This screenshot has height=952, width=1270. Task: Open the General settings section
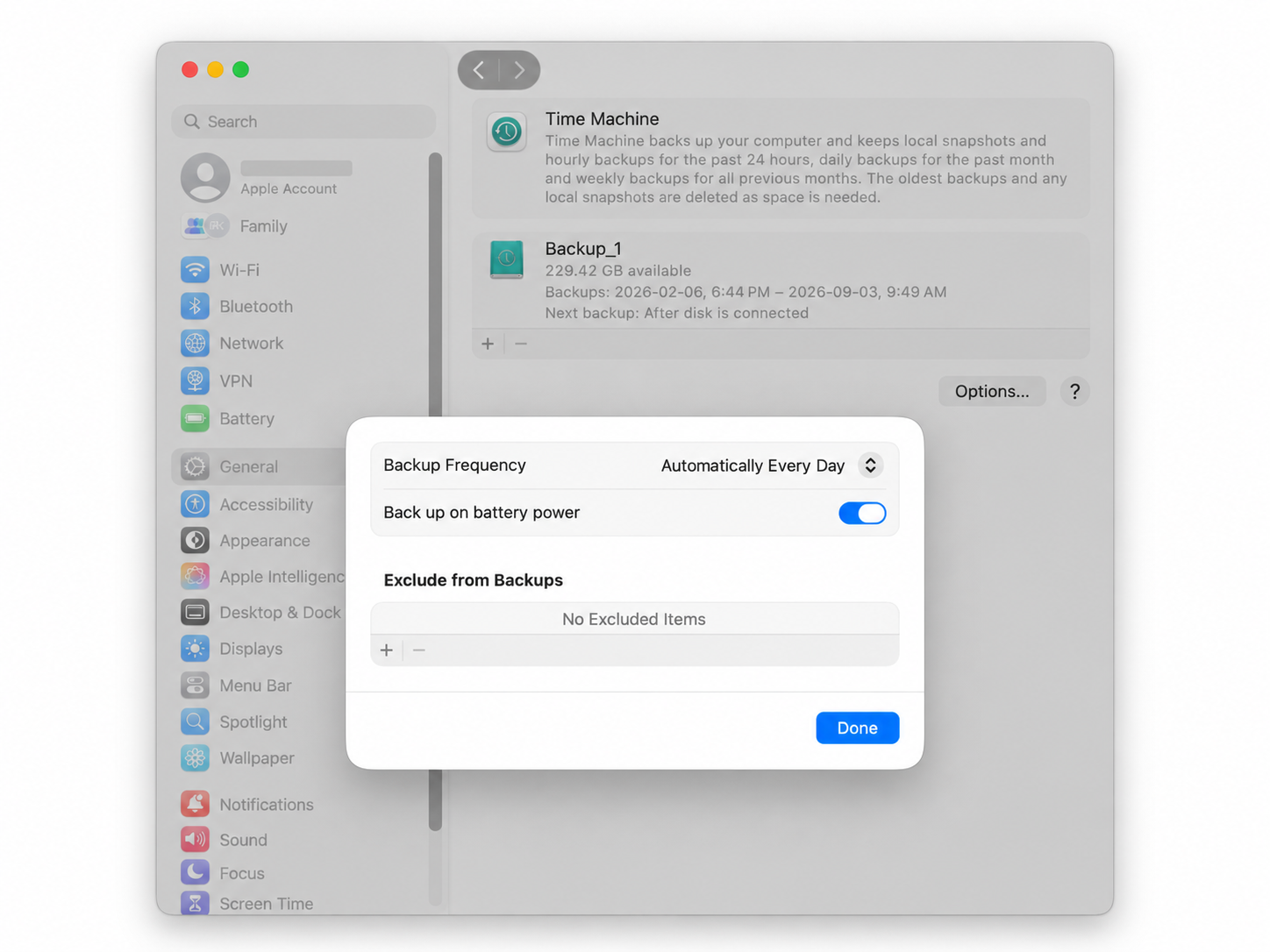click(260, 466)
